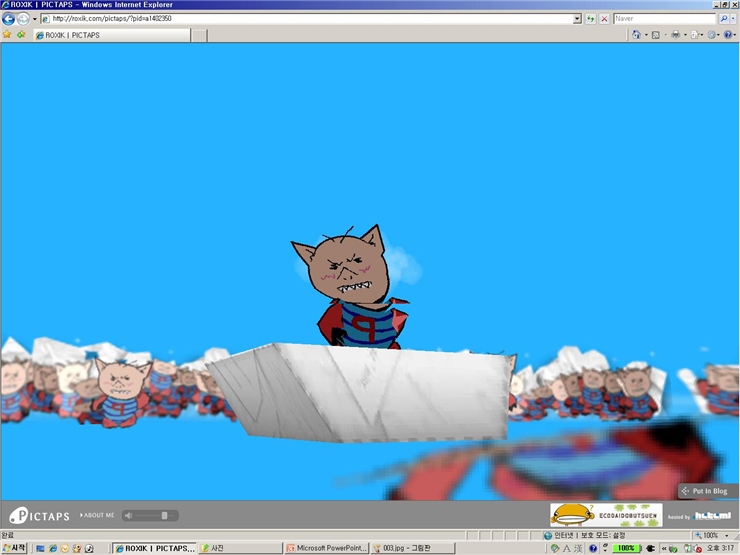Click the blue help icon in language bar
Viewport: 740px width, 555px height.
(593, 548)
